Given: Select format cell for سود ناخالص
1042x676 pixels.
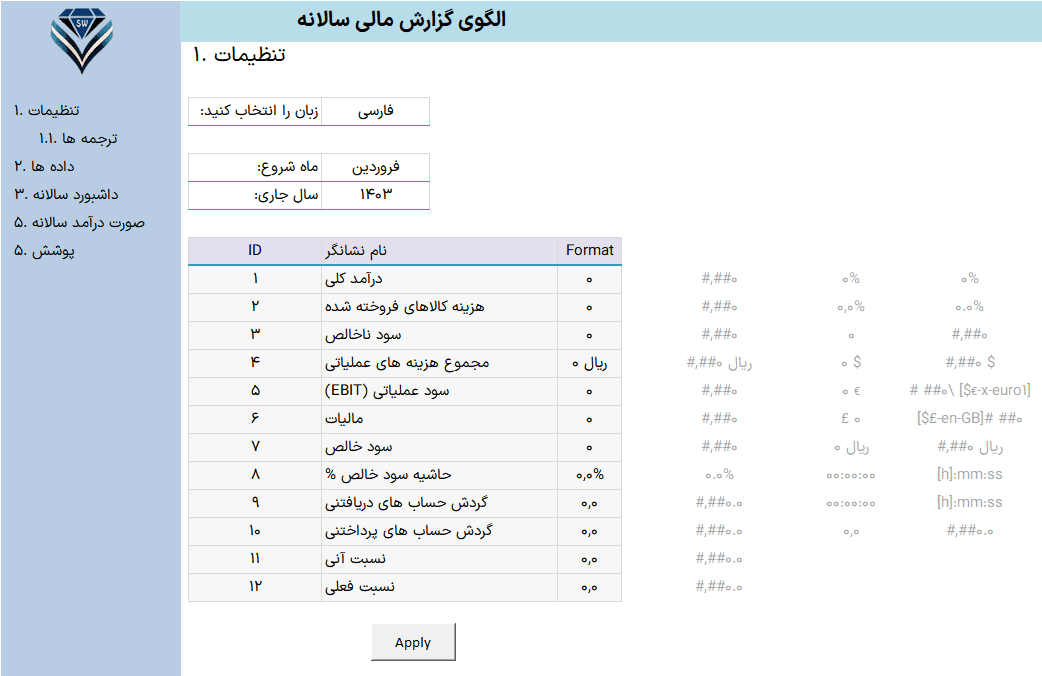Looking at the screenshot, I should 589,335.
